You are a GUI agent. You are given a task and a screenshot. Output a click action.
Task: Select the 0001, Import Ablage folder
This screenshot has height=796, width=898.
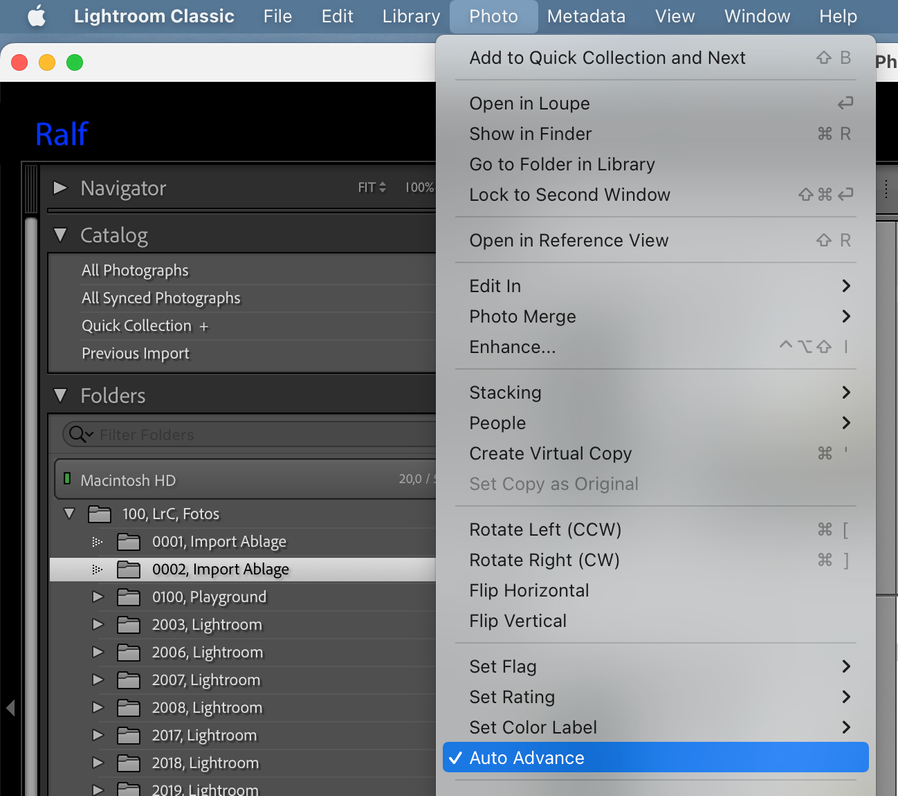219,541
